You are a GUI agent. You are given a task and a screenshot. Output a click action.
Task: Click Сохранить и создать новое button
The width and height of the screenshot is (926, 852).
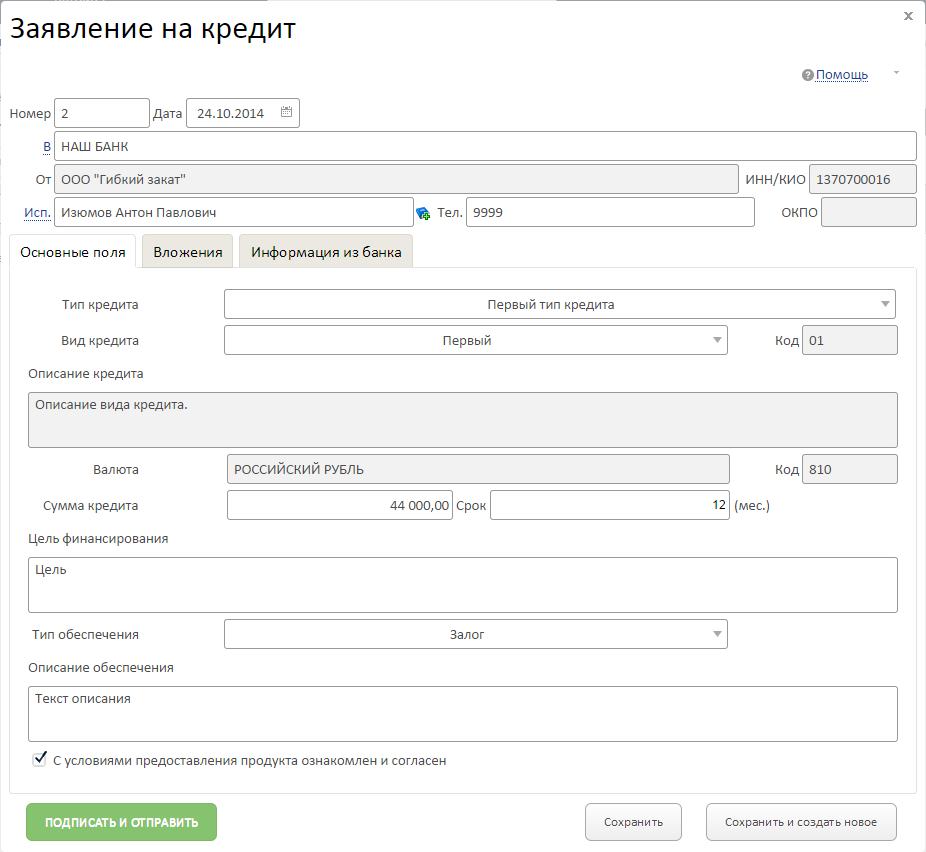coord(801,822)
